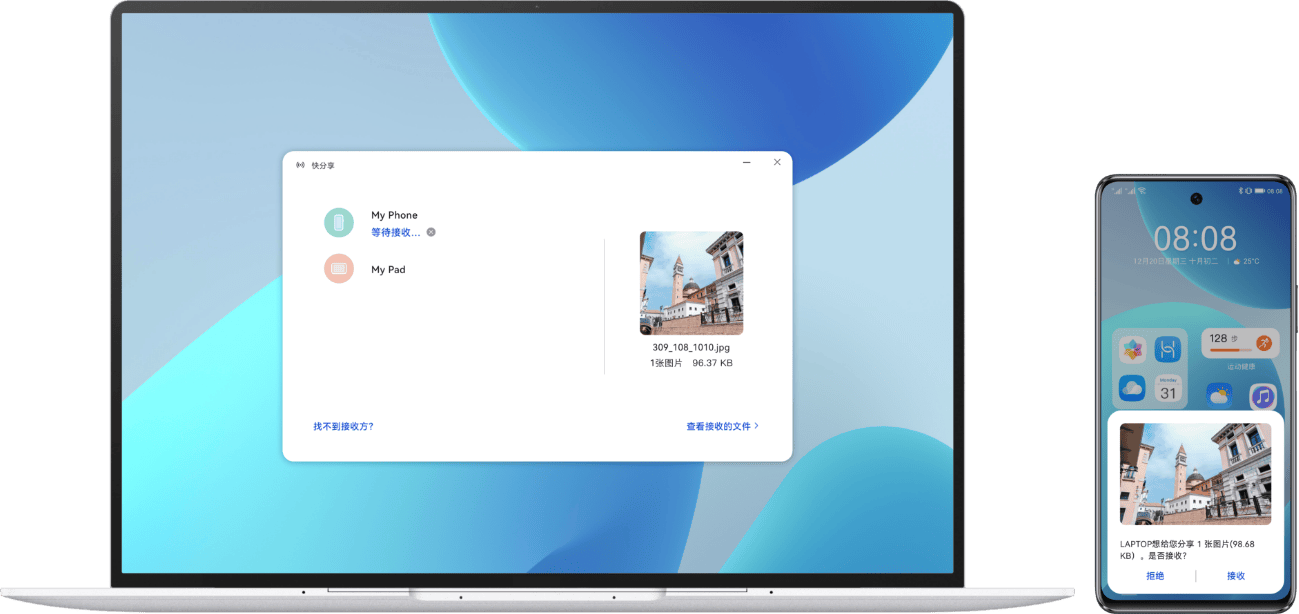The height and width of the screenshot is (614, 1299).
Task: Cancel the pending transfer to My Phone
Action: [x=431, y=232]
